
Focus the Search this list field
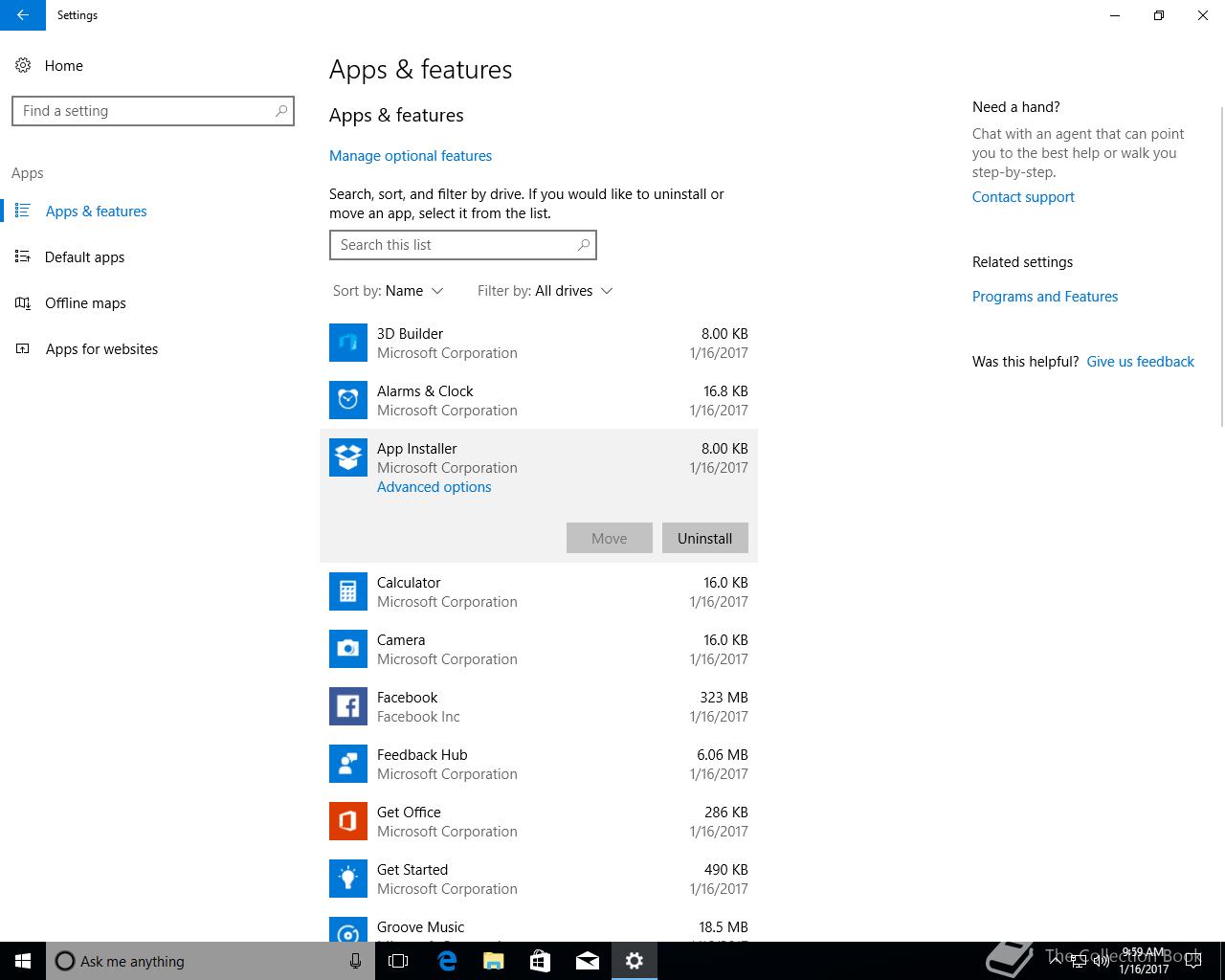[463, 245]
